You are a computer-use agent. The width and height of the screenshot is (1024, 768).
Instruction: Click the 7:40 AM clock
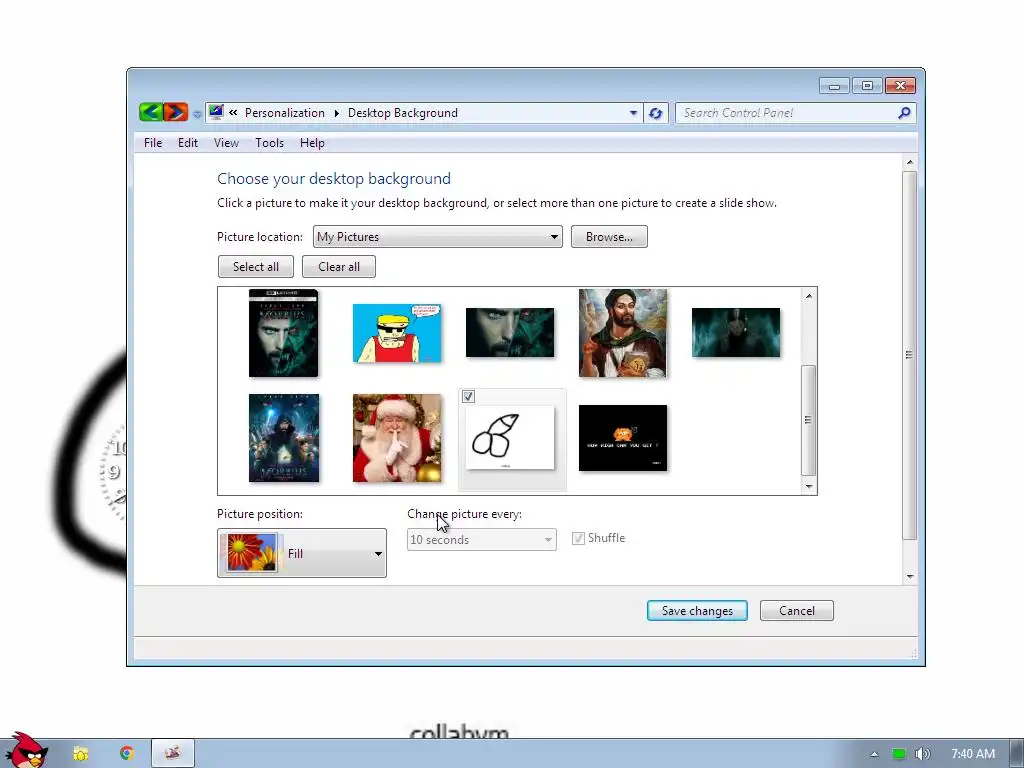(x=973, y=754)
